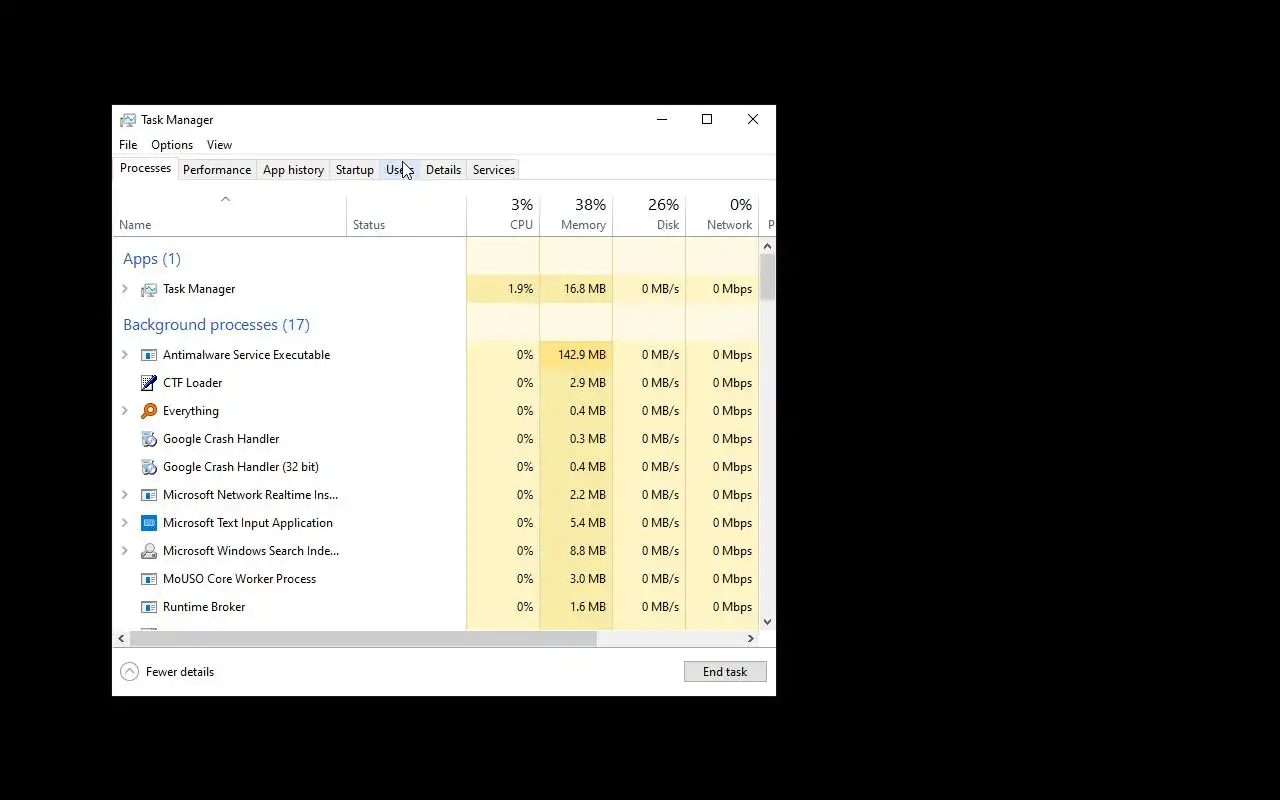
Task: Minimize the Task Manager window
Action: (661, 119)
